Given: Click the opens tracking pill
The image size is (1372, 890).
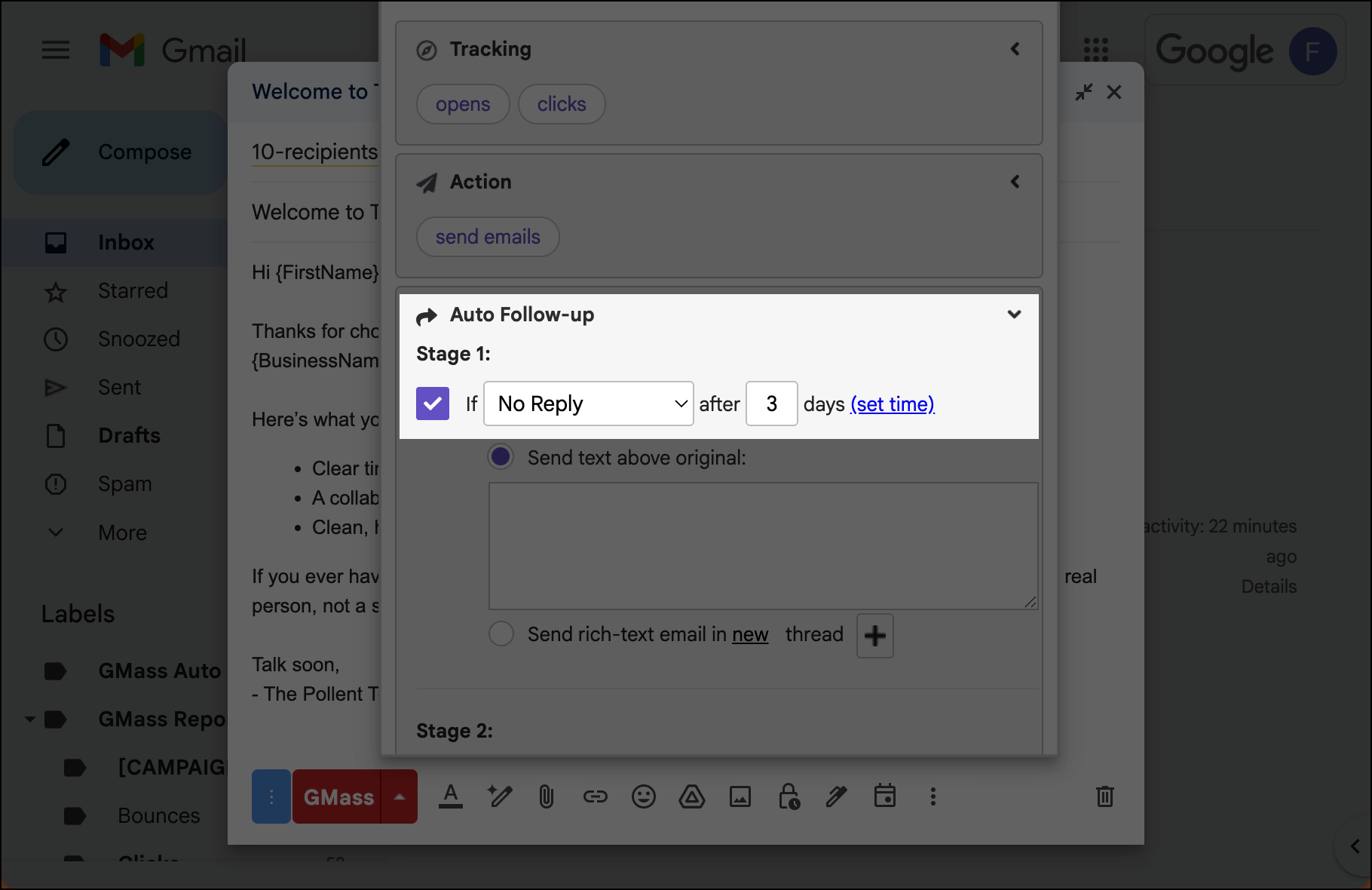Looking at the screenshot, I should [x=463, y=104].
